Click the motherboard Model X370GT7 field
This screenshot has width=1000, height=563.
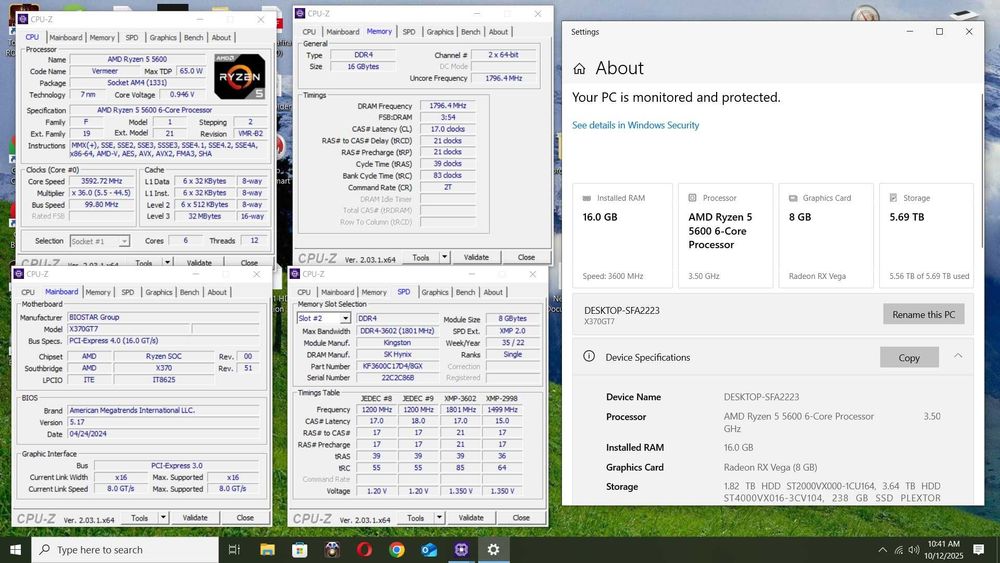point(129,329)
